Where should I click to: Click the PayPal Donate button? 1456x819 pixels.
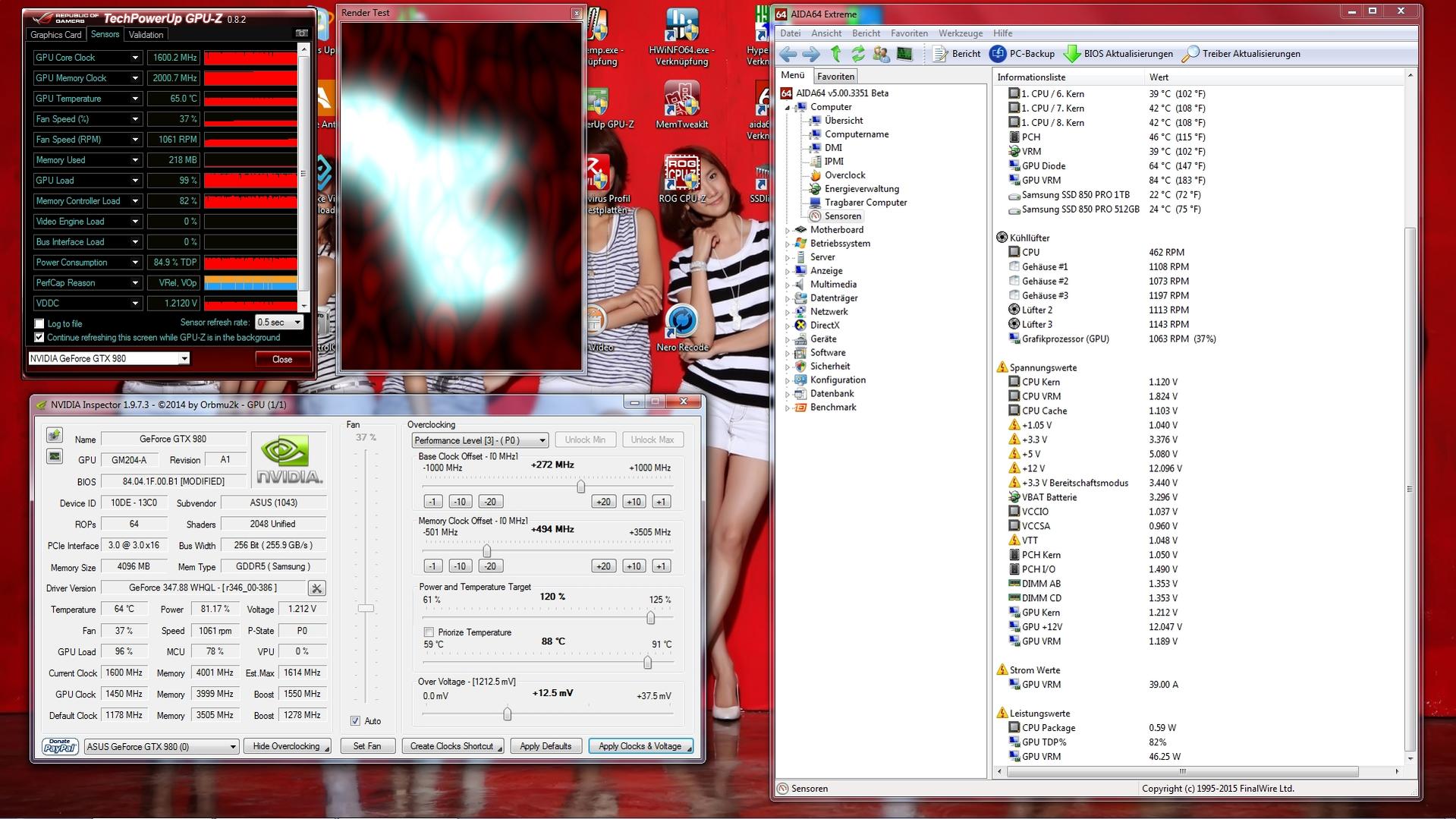(x=60, y=746)
